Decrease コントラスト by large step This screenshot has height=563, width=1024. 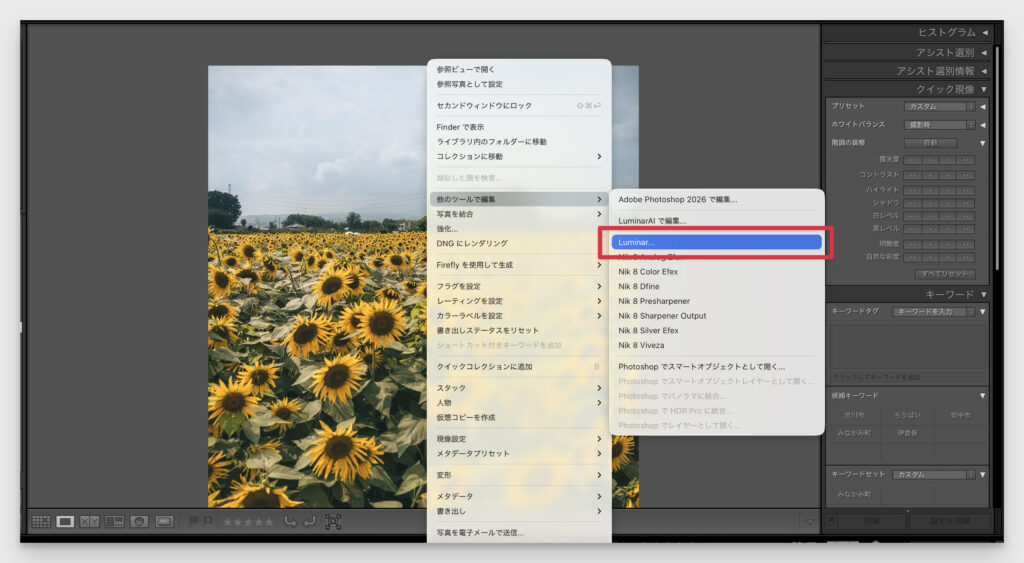pyautogui.click(x=912, y=175)
